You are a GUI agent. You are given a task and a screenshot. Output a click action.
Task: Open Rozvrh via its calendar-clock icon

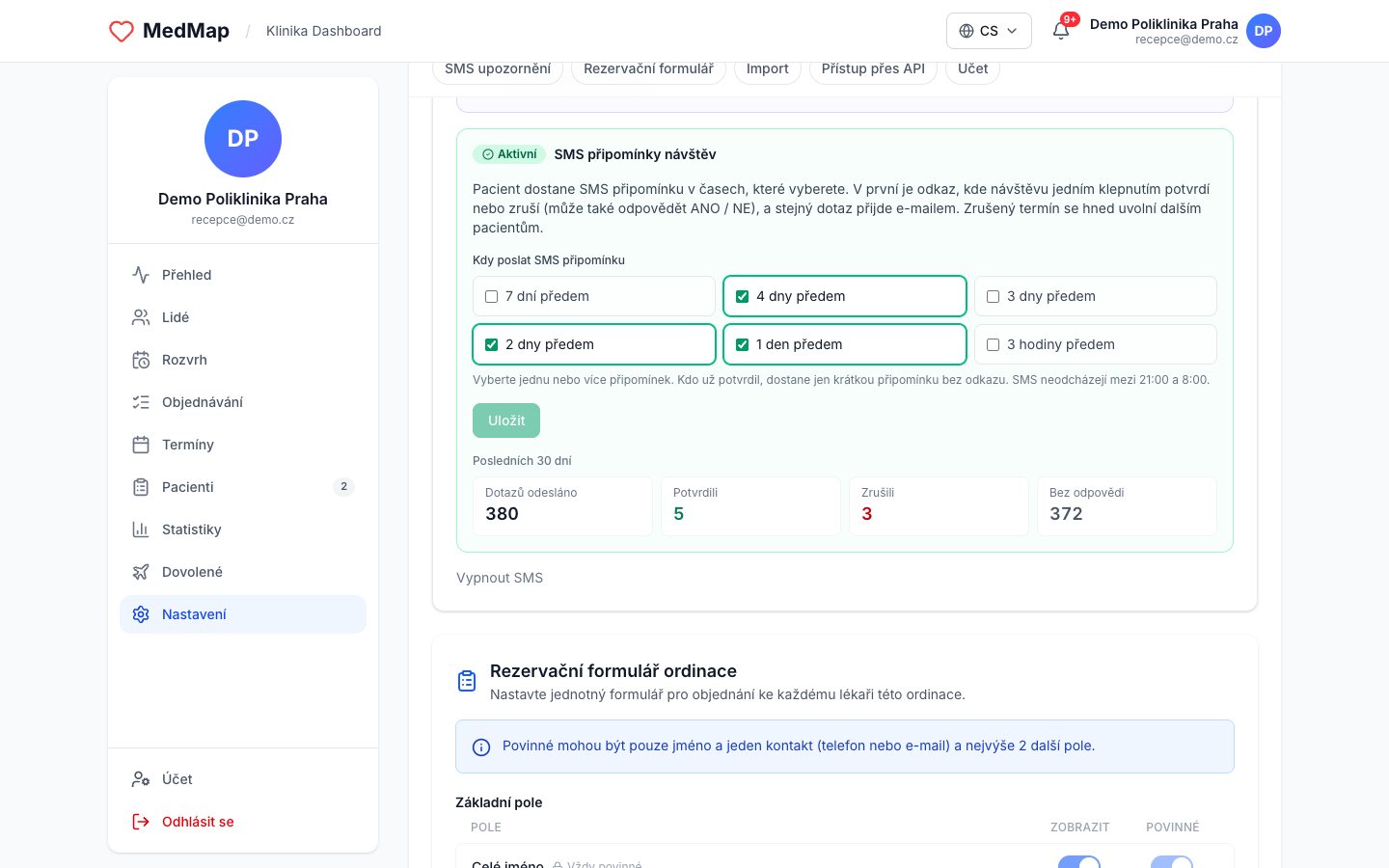pos(141,360)
